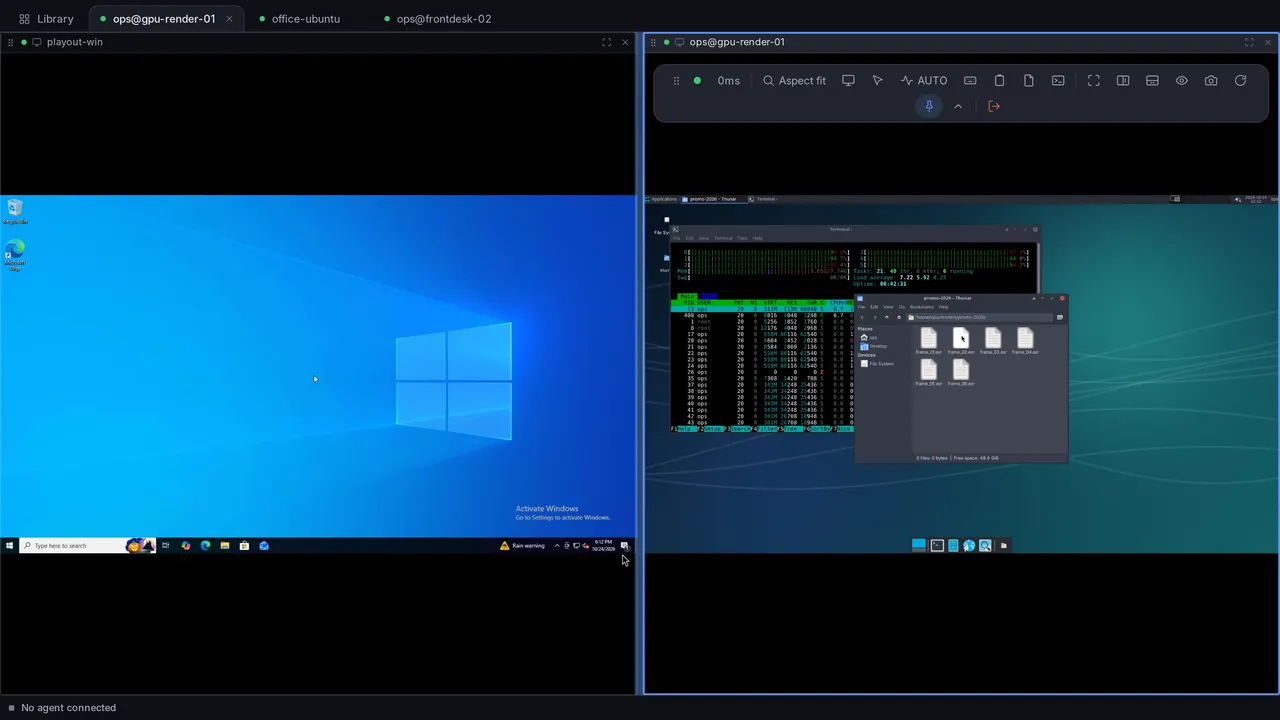This screenshot has height=720, width=1280.
Task: Select Desktop in the Thunar sidebar
Action: click(x=874, y=346)
